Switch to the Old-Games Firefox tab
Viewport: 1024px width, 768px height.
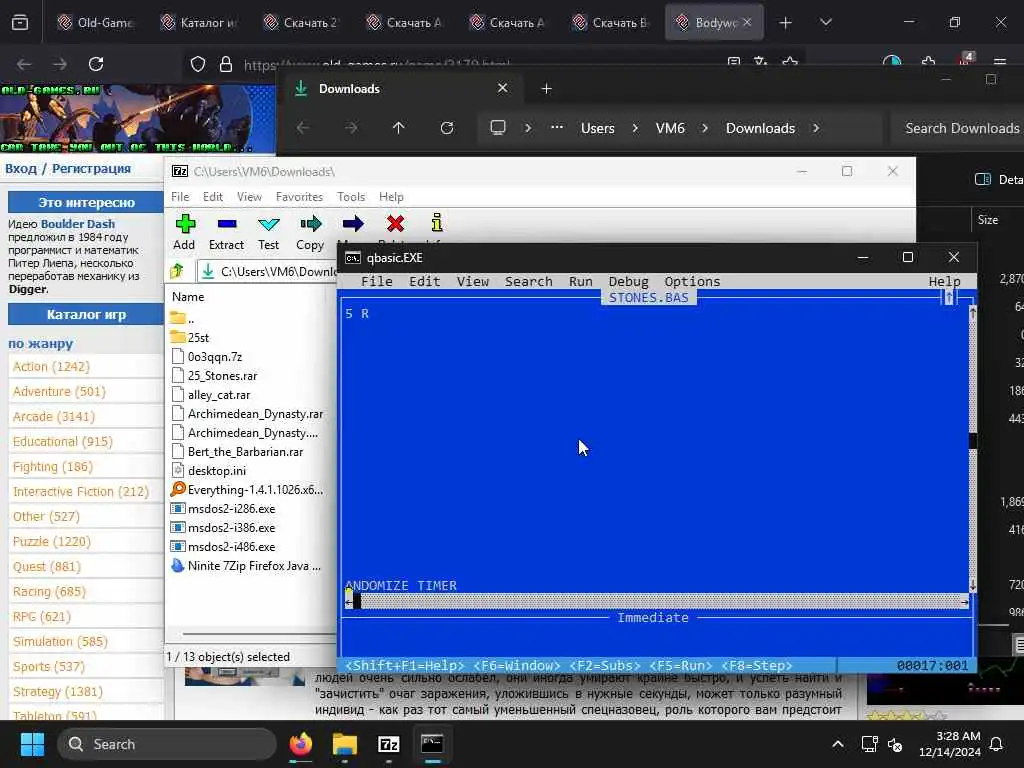[95, 22]
